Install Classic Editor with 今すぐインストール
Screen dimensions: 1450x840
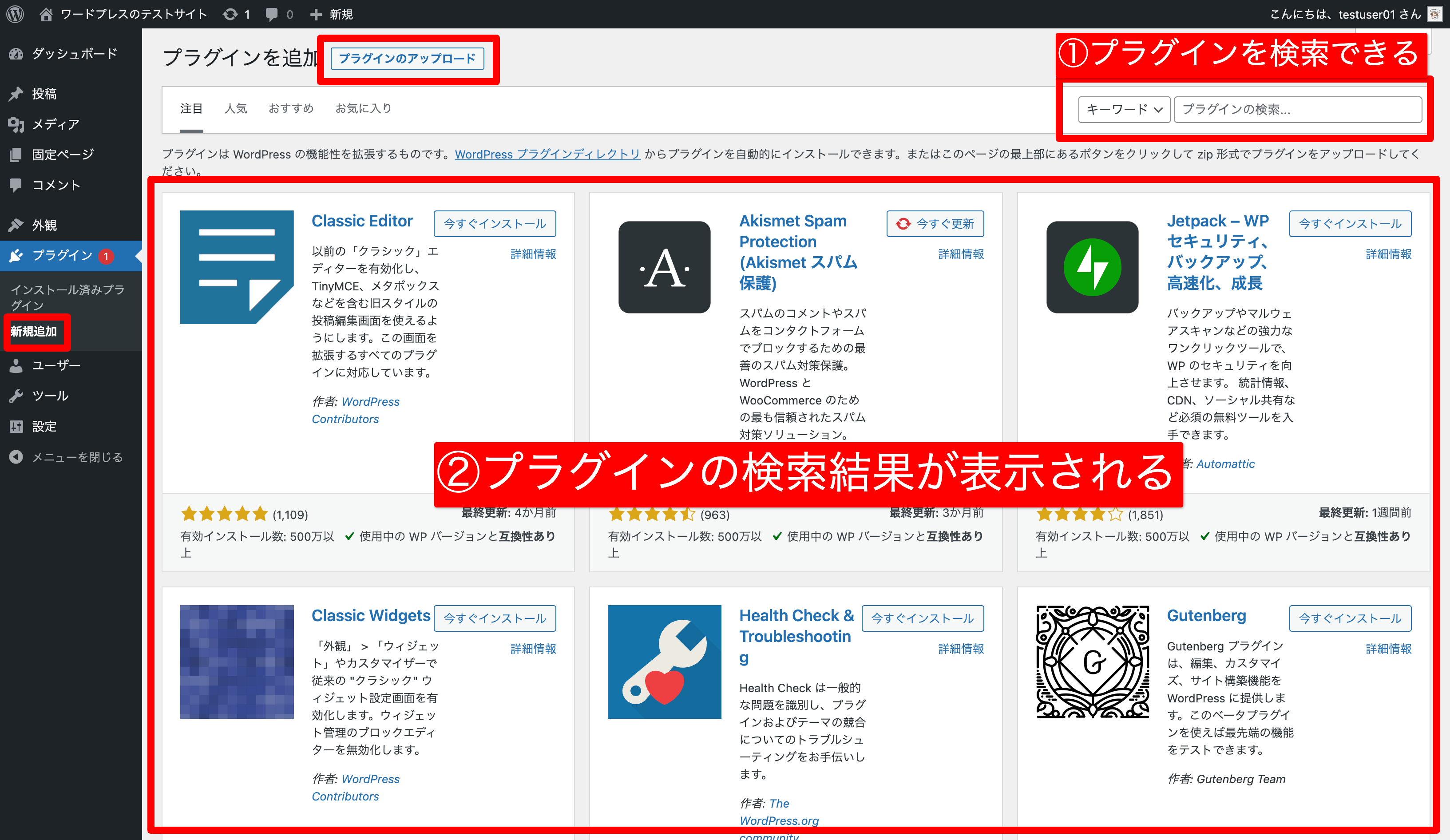(495, 223)
